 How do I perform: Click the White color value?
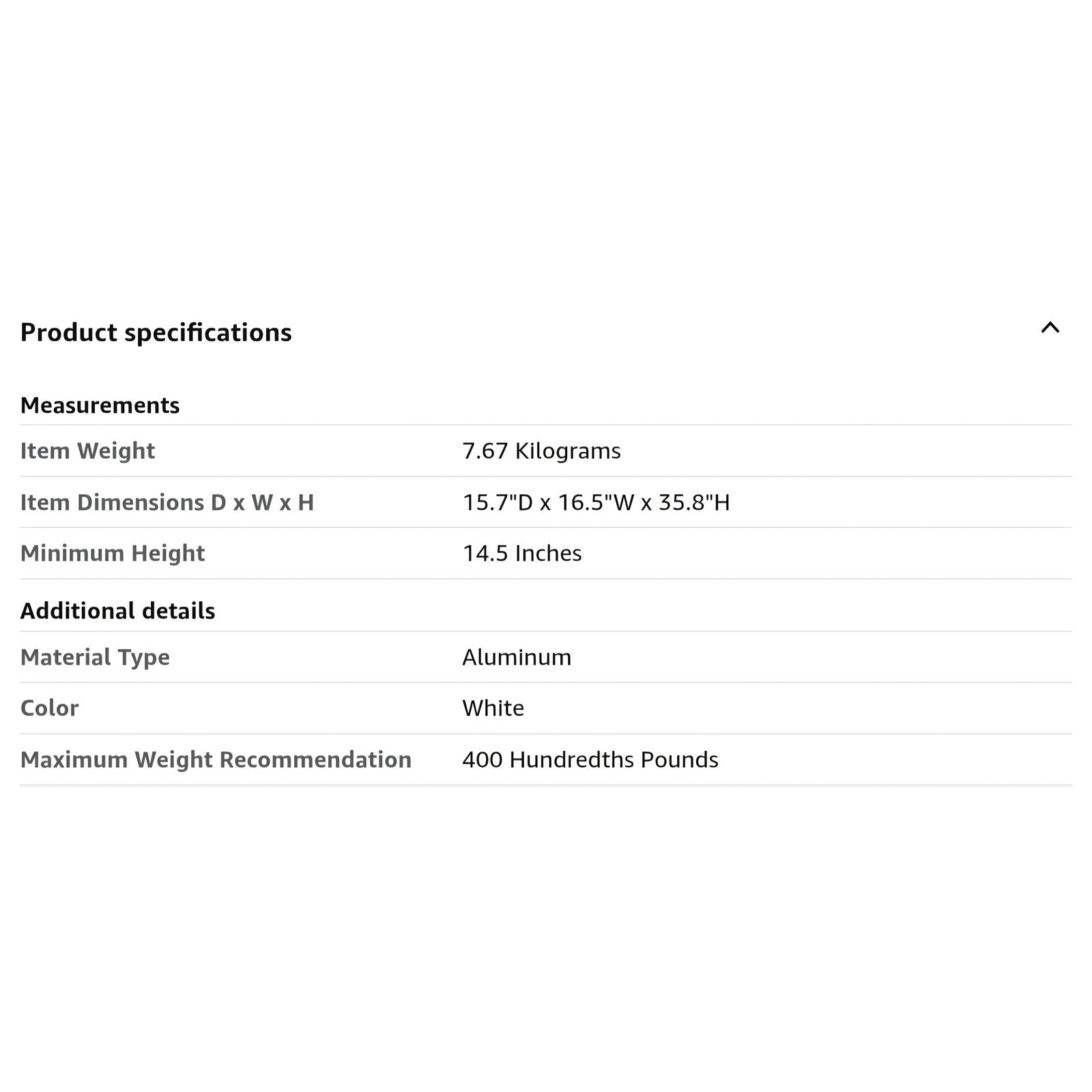pos(493,708)
